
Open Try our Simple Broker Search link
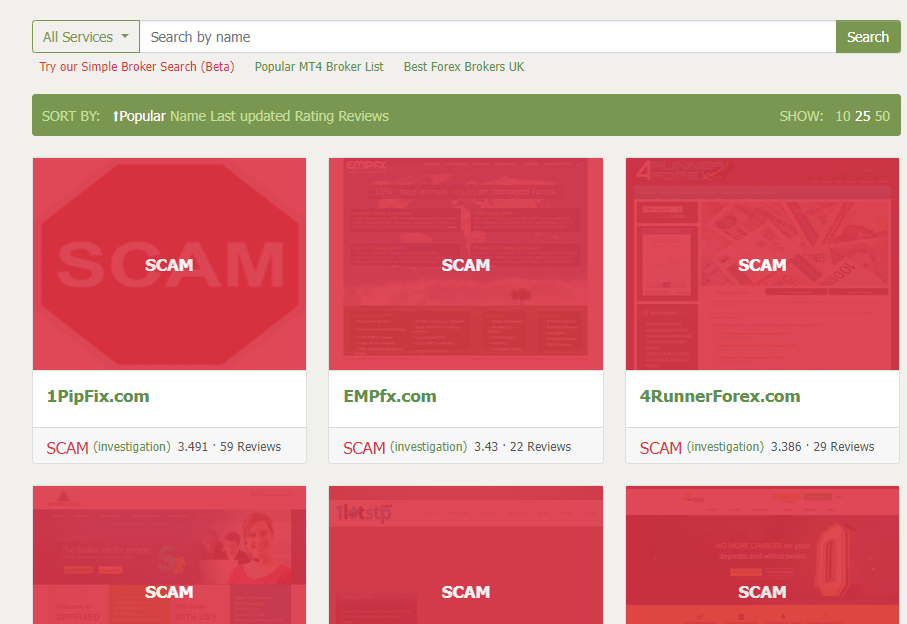[137, 67]
